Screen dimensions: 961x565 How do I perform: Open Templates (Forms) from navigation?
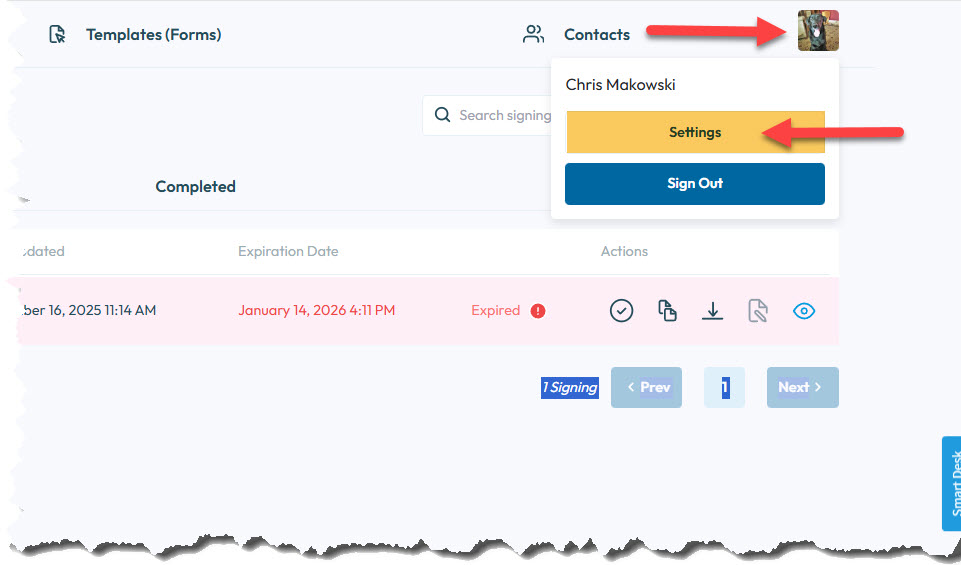pyautogui.click(x=153, y=35)
